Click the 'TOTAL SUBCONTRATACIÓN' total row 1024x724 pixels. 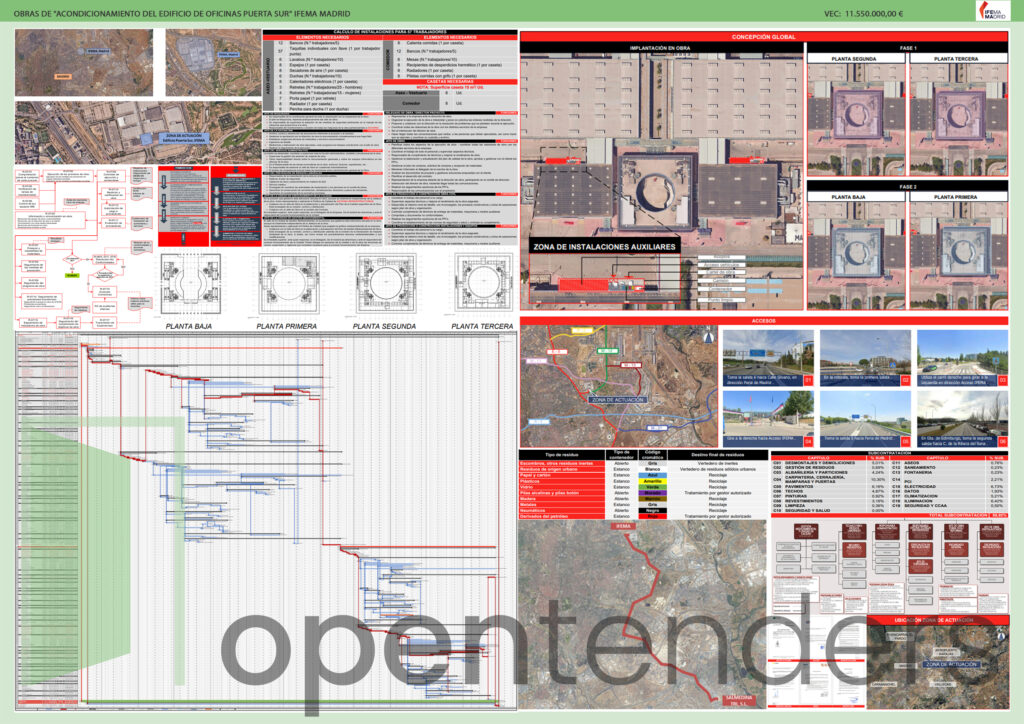[889, 515]
